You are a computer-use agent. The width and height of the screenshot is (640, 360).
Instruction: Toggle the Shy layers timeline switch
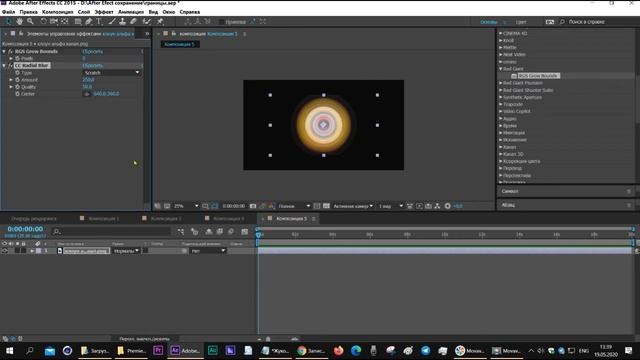point(209,231)
